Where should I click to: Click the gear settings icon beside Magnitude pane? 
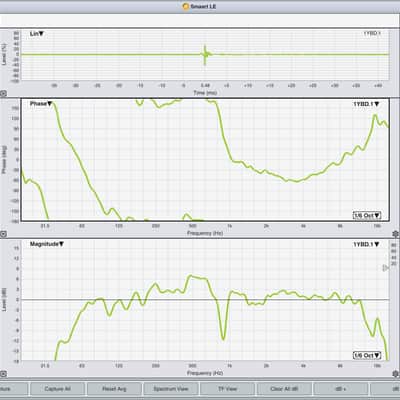pos(396,373)
